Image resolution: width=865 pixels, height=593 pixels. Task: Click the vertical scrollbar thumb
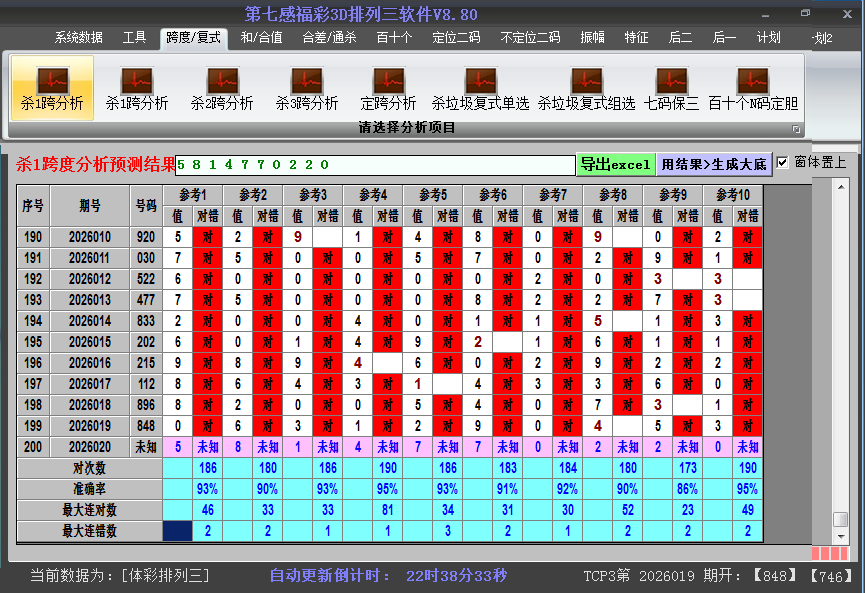(x=841, y=519)
